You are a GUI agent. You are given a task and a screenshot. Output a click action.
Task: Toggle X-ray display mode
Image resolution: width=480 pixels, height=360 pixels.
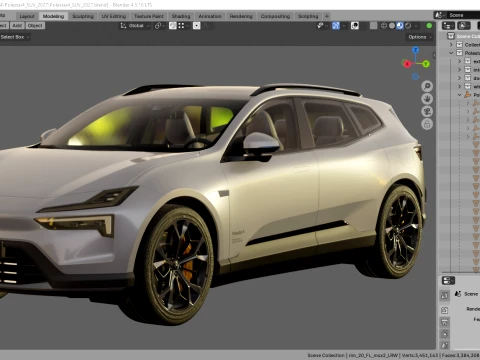374,26
